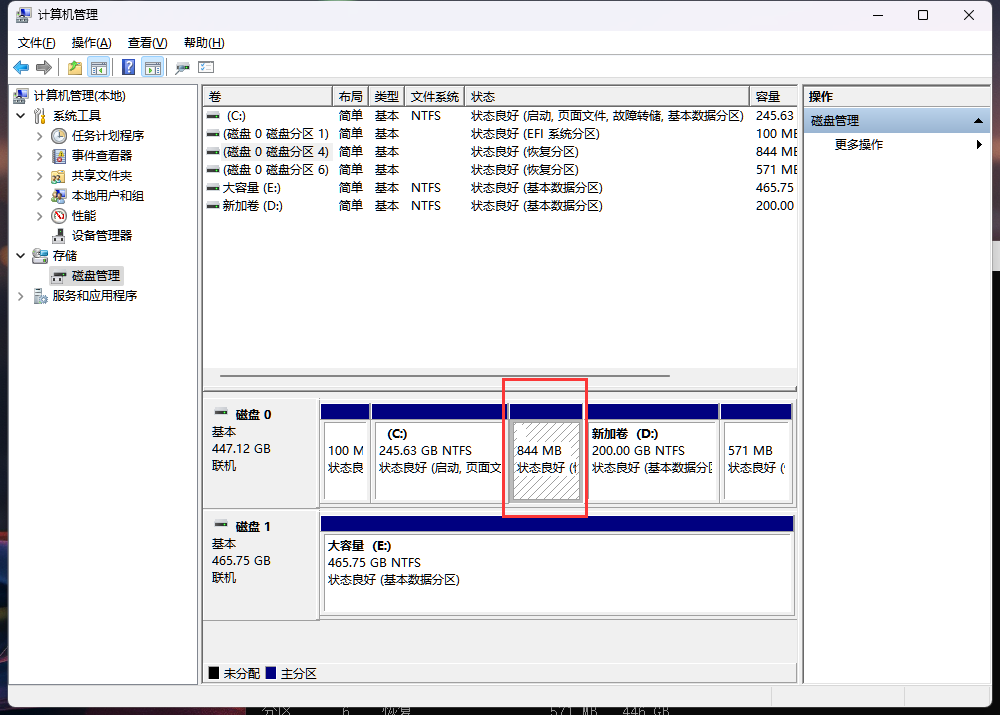Sort by the 文件系统 column header
This screenshot has width=1000, height=715.
coord(434,96)
